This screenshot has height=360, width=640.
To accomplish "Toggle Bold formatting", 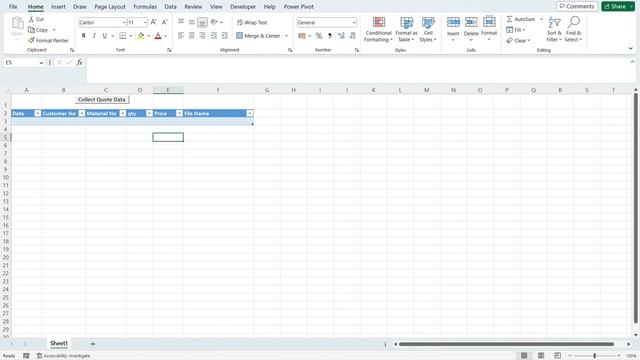I will pos(84,36).
